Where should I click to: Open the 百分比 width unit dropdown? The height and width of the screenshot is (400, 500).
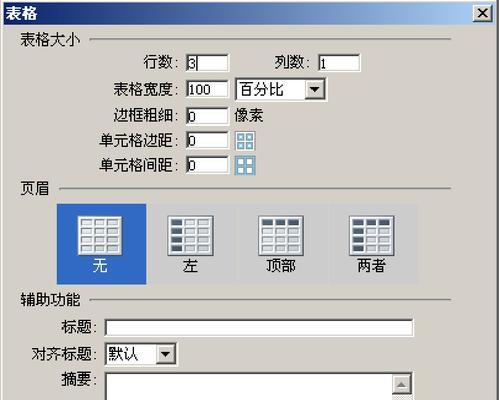click(x=281, y=89)
